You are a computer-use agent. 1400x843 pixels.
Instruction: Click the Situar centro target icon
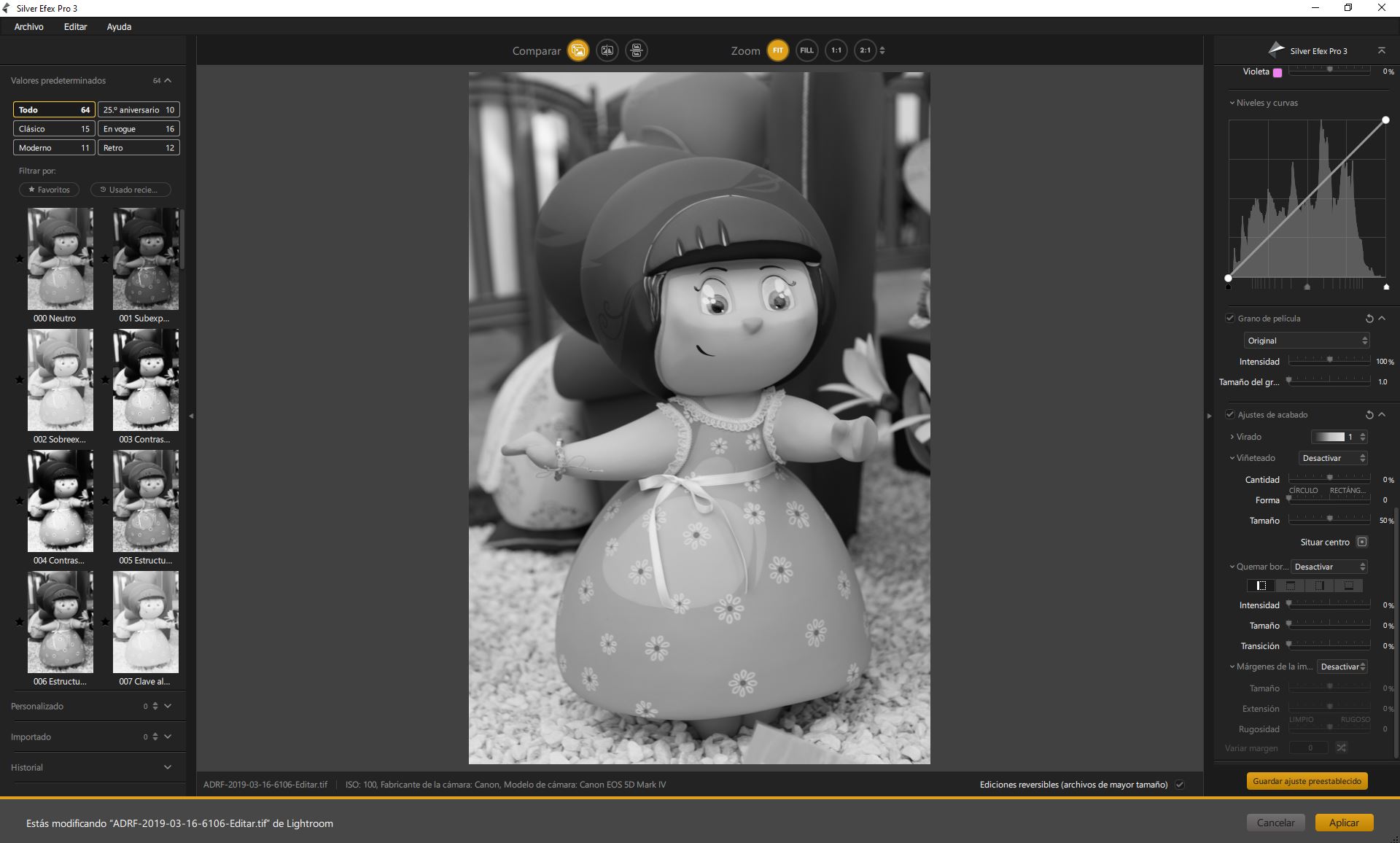(1362, 542)
